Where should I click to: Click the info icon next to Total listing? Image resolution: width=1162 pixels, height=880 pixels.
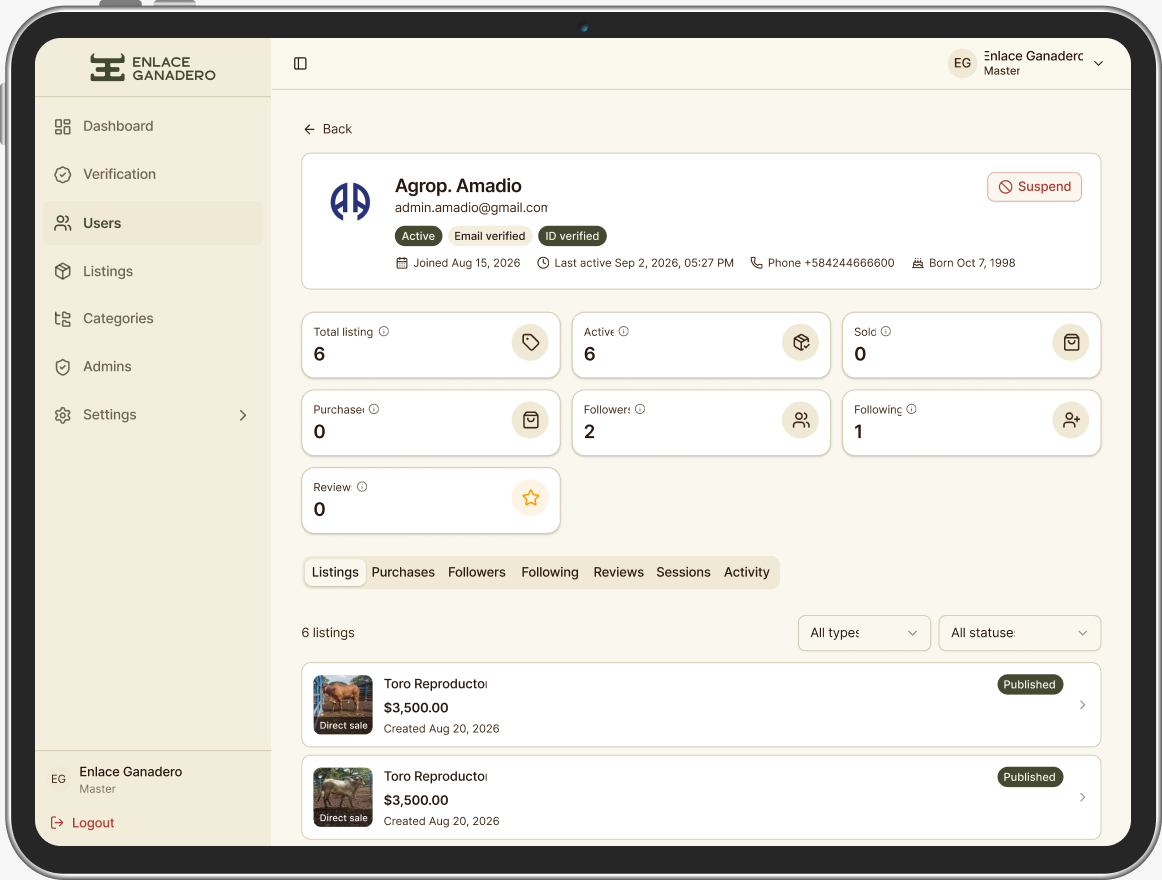coord(384,331)
